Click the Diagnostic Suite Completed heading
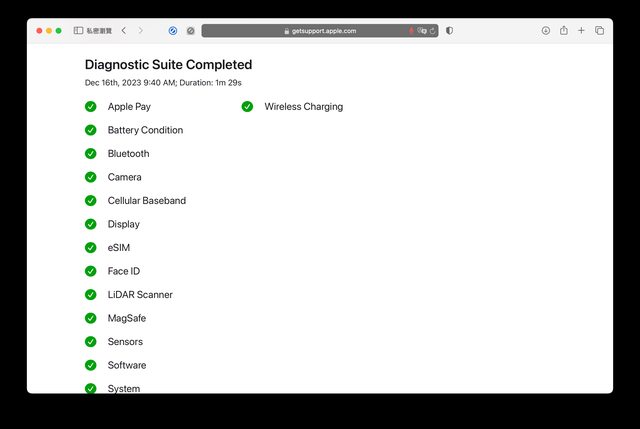The image size is (640, 429). (x=168, y=65)
